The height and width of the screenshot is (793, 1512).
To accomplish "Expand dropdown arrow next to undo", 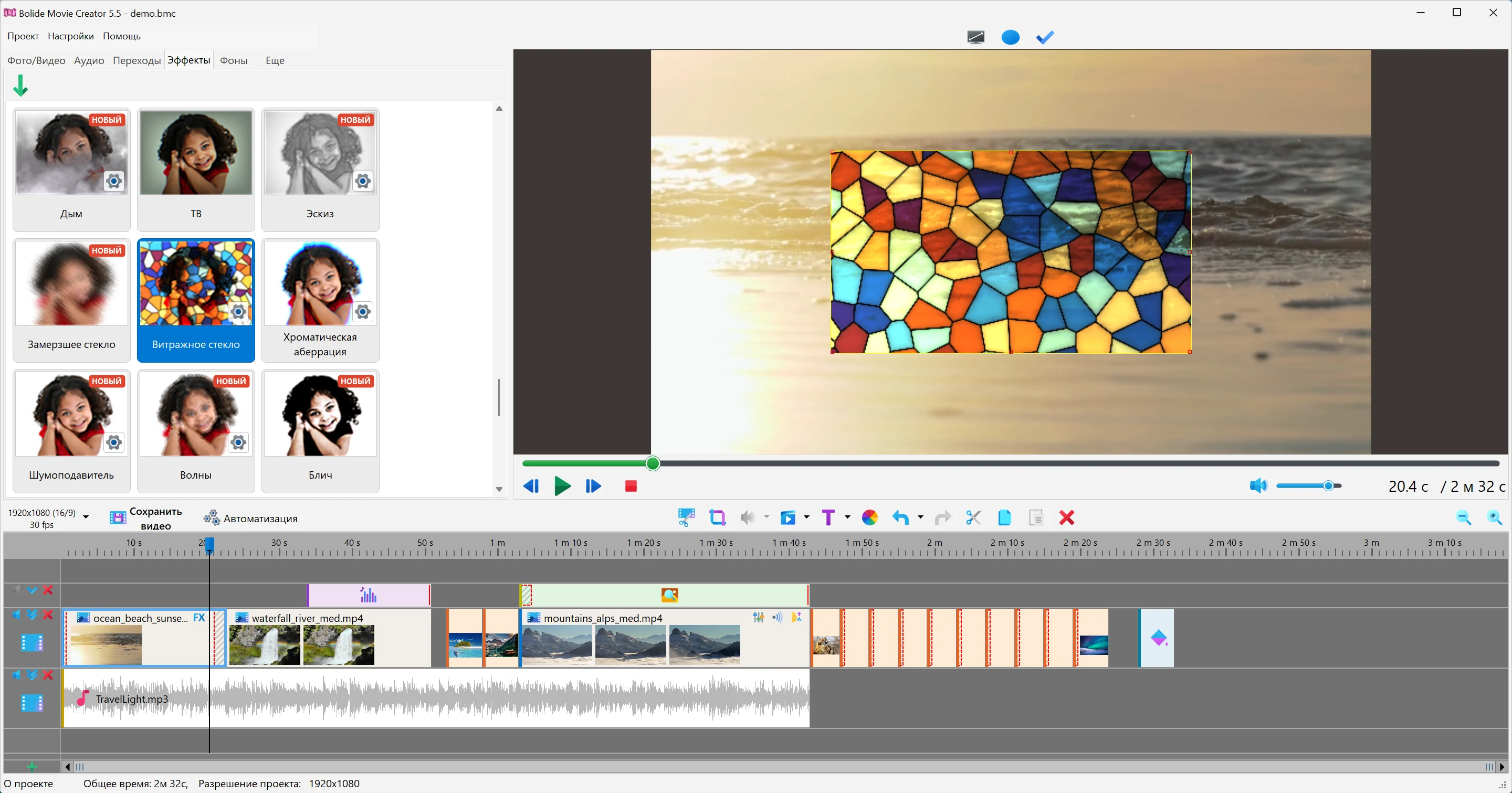I will (x=920, y=517).
